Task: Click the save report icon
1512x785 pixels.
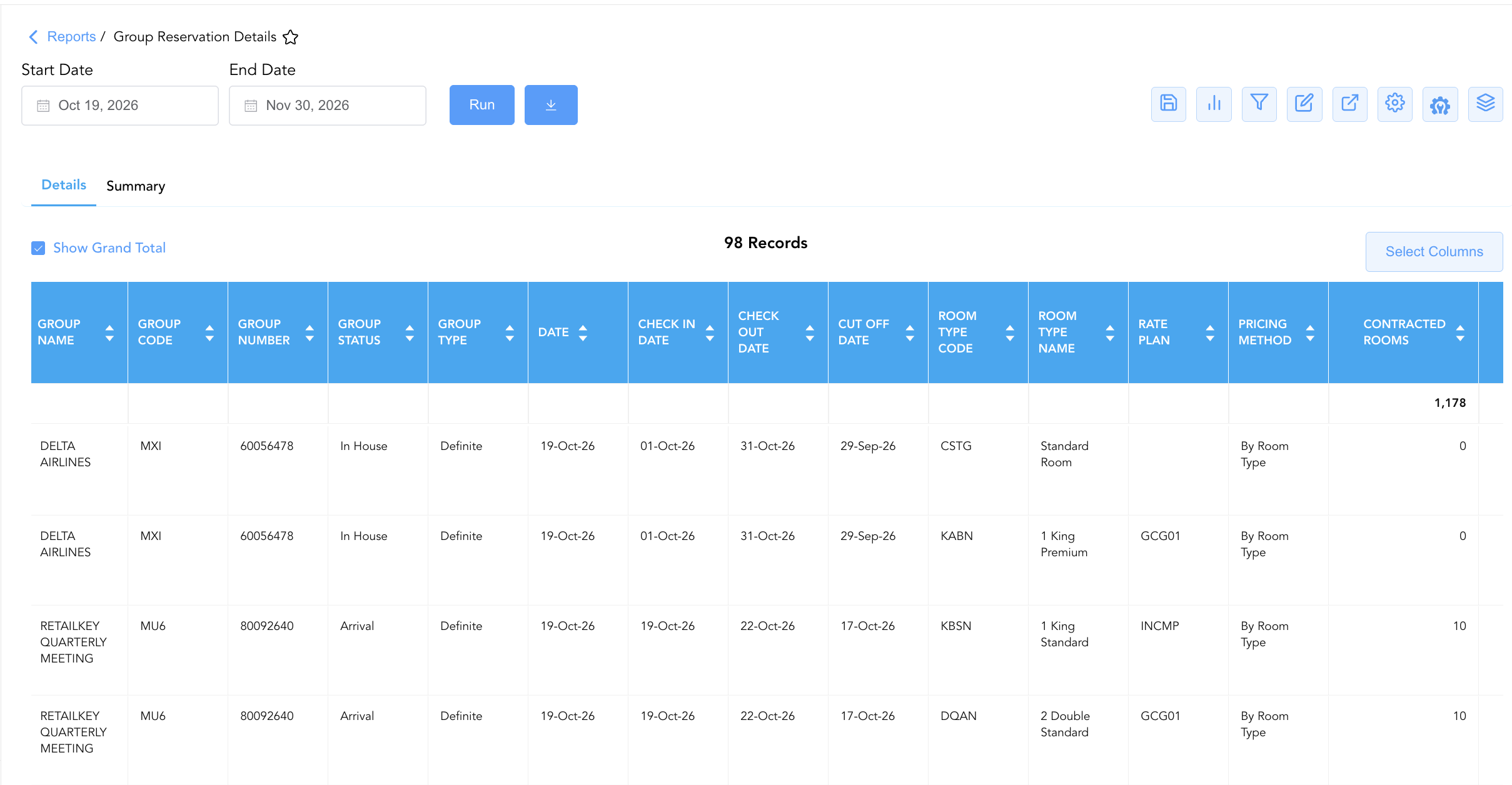Action: coord(1168,104)
